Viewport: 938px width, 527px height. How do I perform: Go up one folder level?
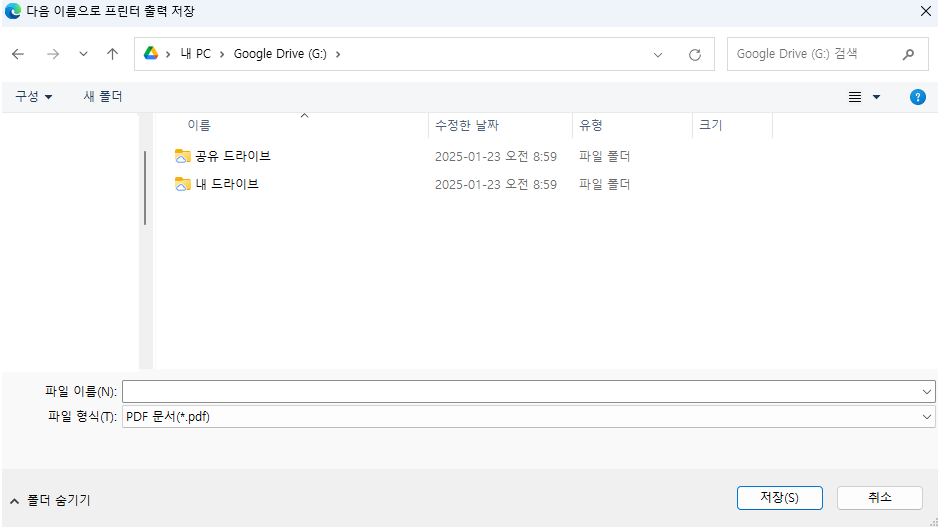point(112,54)
